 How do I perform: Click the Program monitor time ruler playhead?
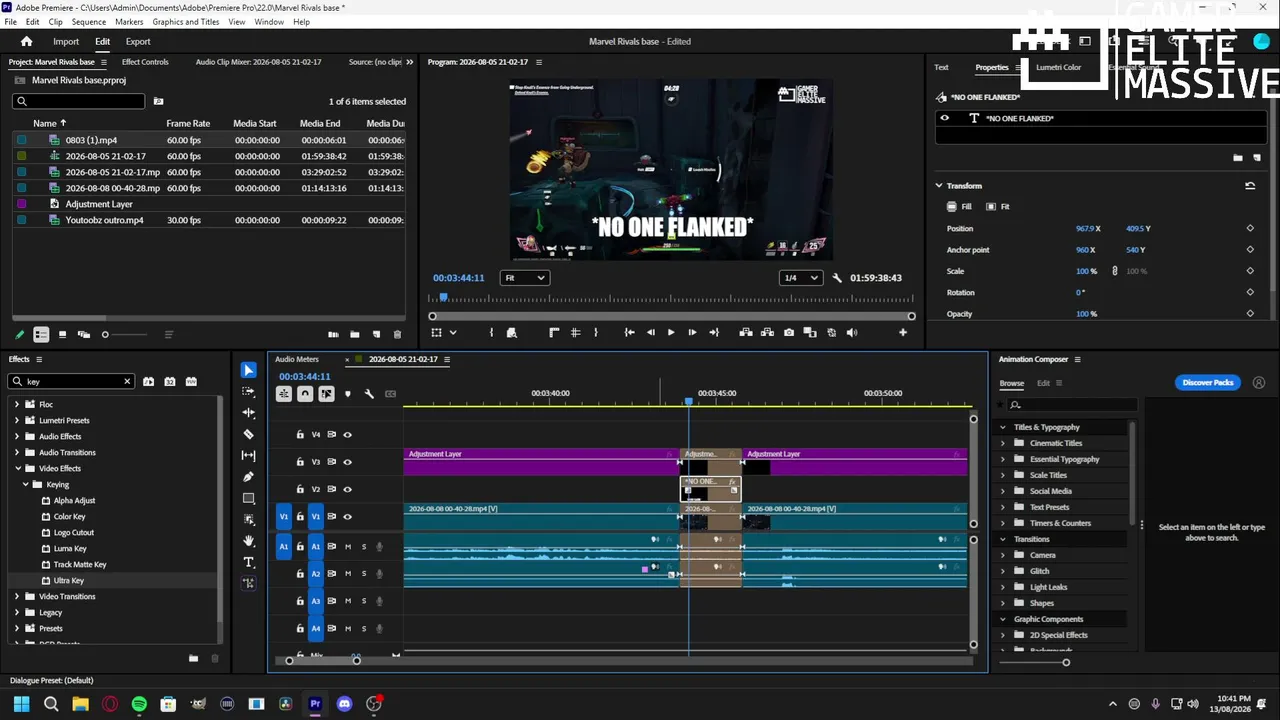pyautogui.click(x=444, y=298)
